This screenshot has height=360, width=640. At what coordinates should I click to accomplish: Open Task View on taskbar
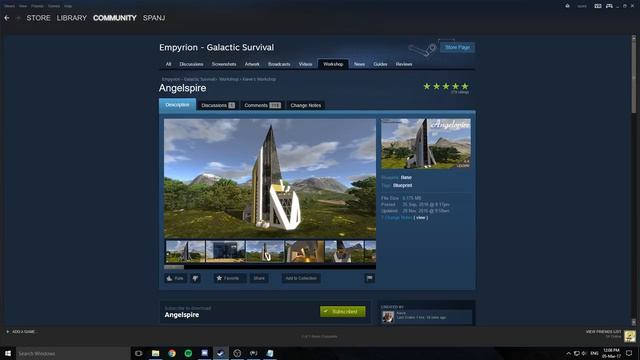click(139, 353)
